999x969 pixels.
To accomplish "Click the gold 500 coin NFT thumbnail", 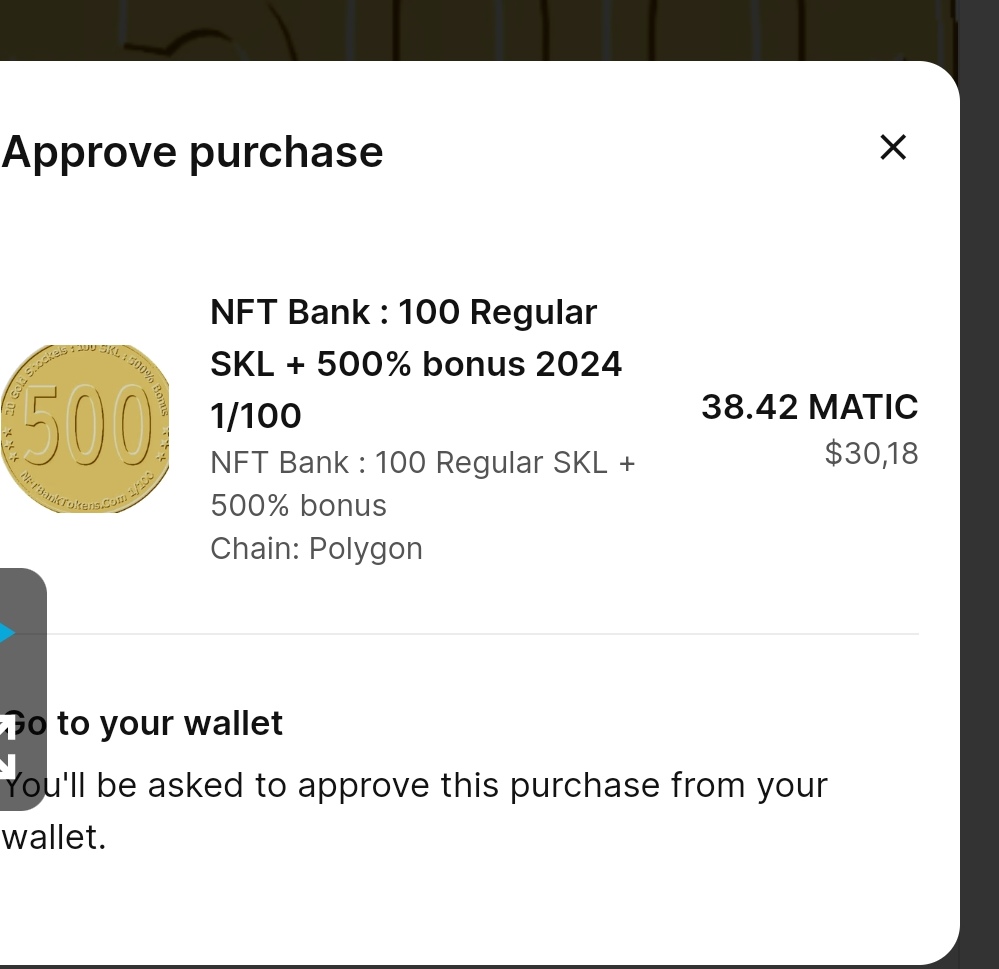I will pyautogui.click(x=84, y=427).
